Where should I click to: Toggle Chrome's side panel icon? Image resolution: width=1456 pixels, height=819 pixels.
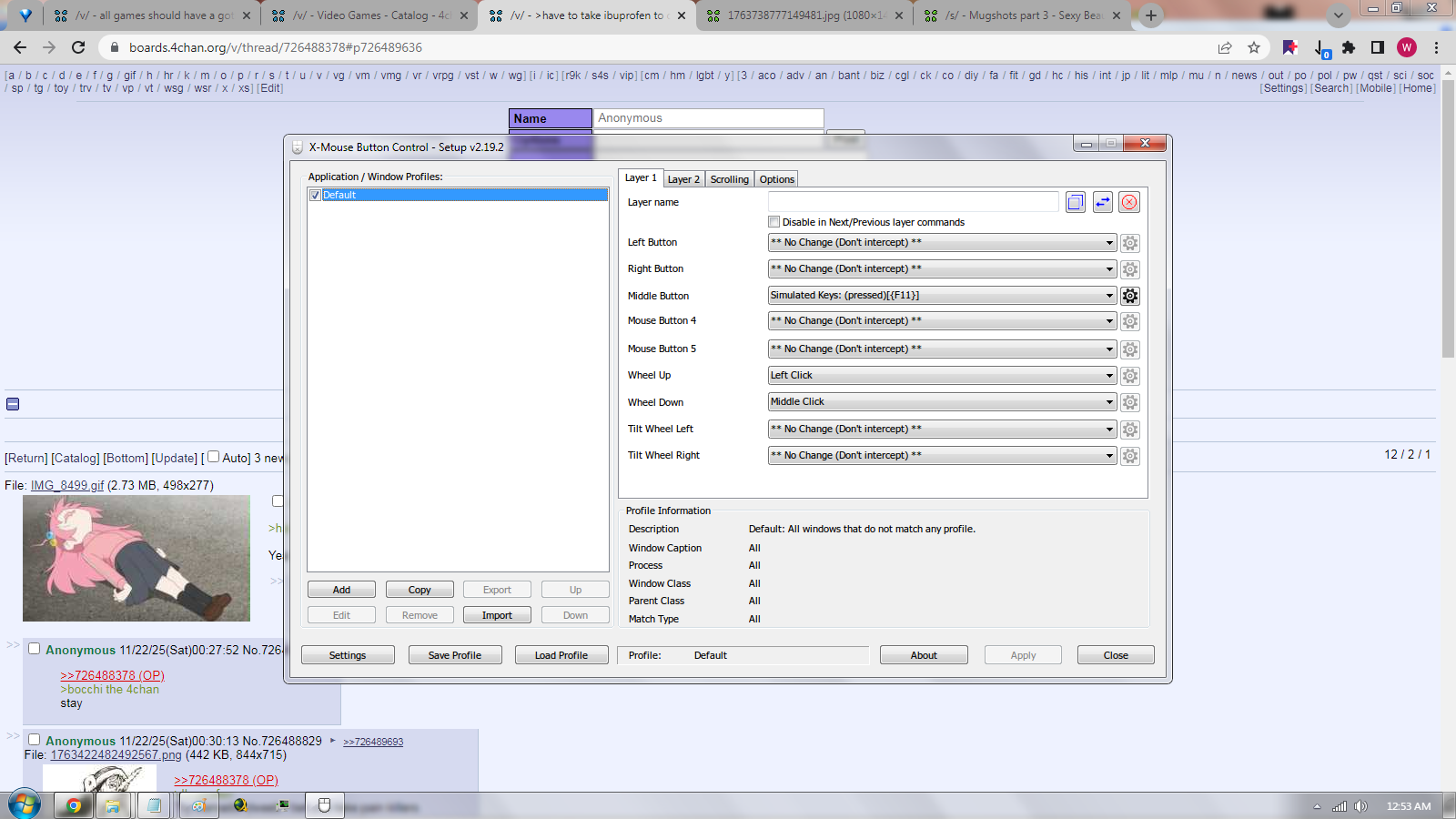pos(1378,47)
